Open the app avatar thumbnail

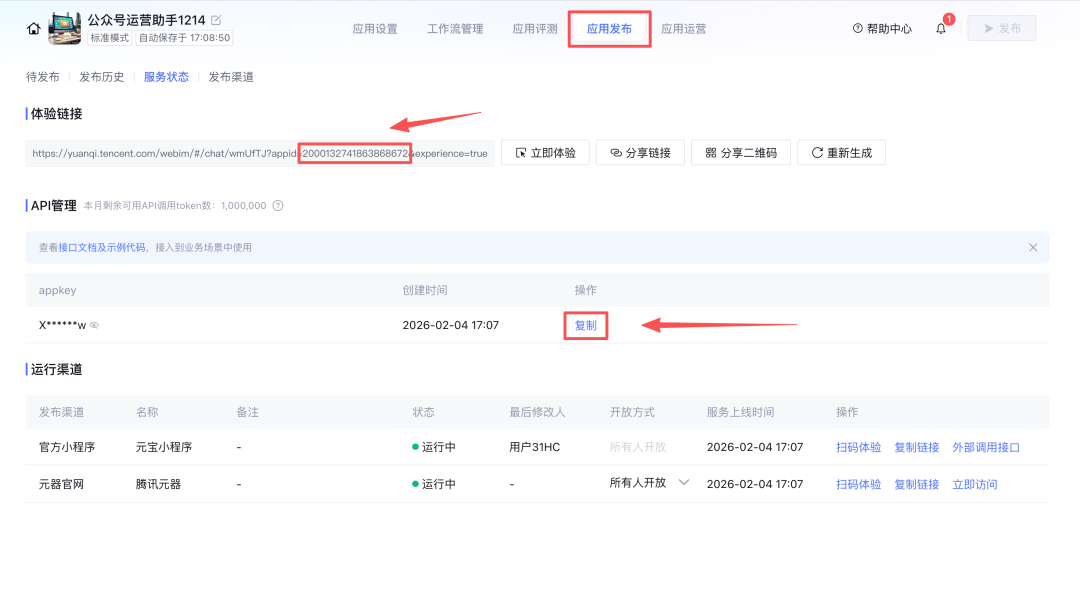click(65, 28)
